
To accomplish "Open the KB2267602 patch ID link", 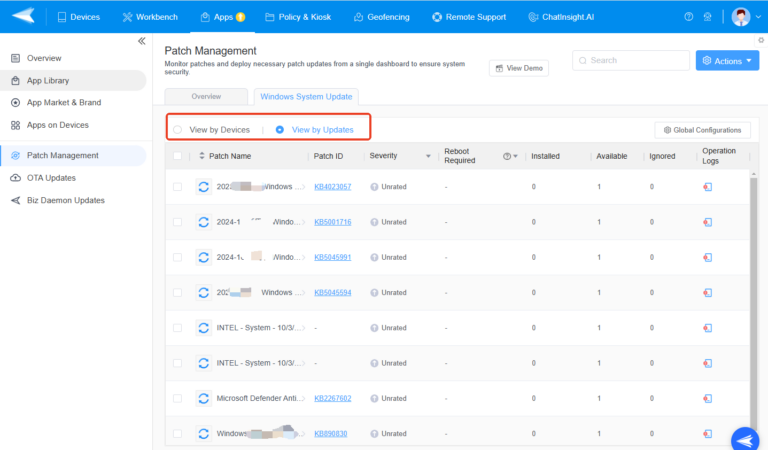I will click(332, 398).
